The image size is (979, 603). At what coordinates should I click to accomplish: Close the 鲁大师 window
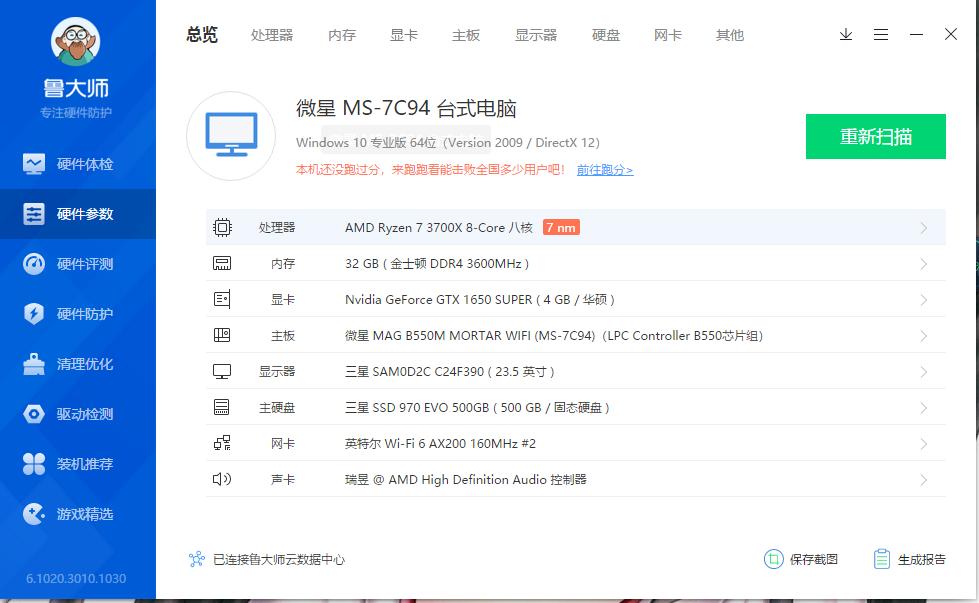coord(951,34)
